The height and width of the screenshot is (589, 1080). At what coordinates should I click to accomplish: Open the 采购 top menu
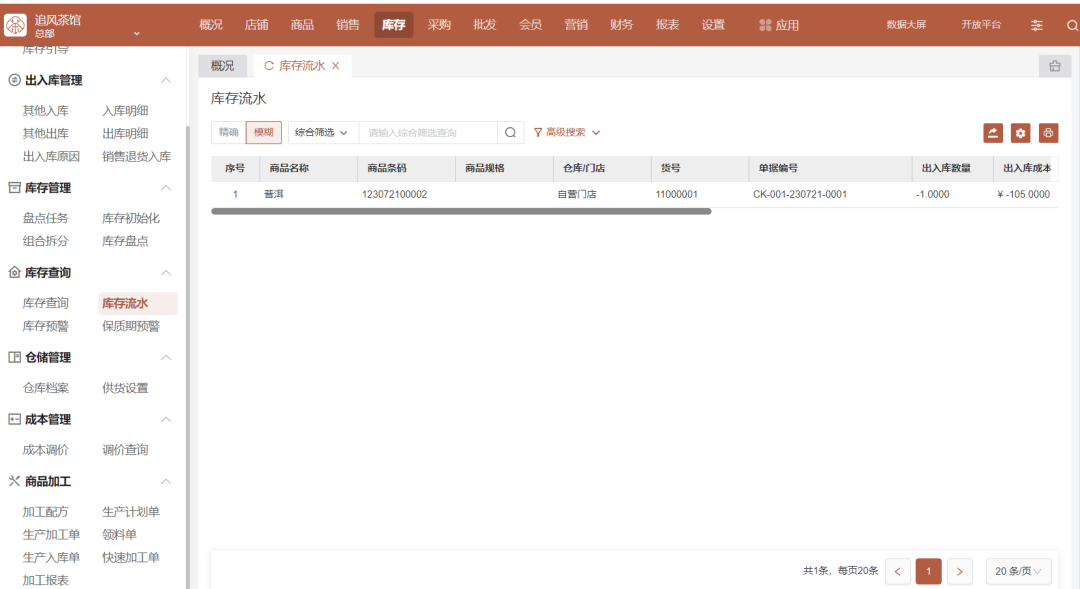tap(439, 25)
